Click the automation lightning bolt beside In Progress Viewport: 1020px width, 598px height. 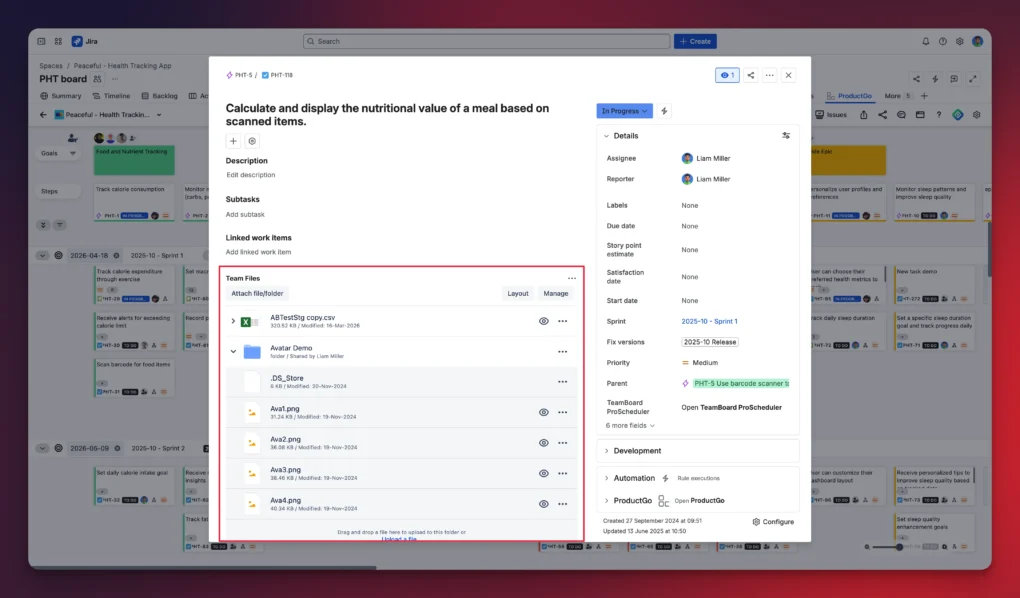[x=664, y=111]
